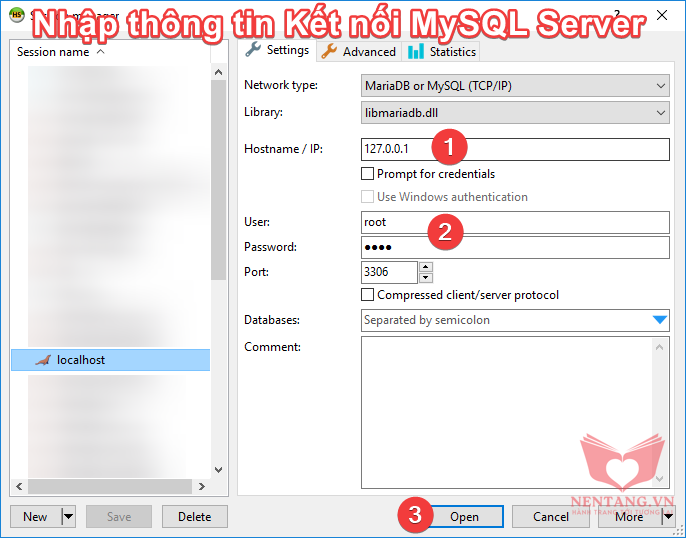Click the localhost session dolphin icon
This screenshot has width=686, height=538.
click(42, 360)
